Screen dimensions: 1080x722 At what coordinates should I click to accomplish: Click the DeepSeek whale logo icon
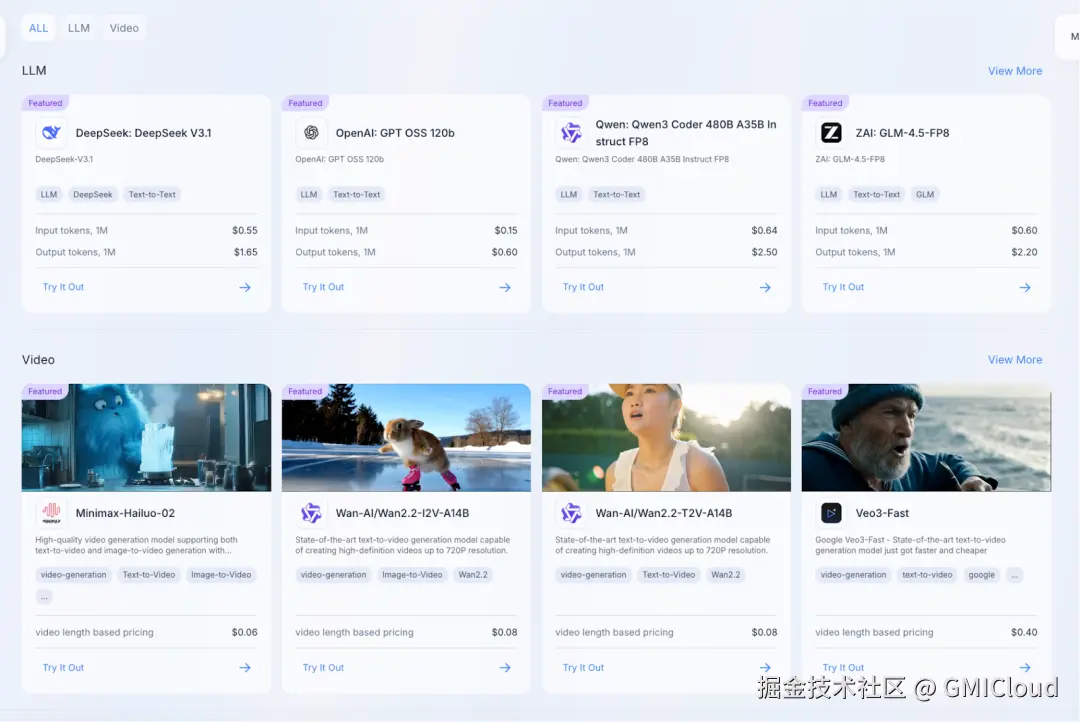(x=52, y=132)
